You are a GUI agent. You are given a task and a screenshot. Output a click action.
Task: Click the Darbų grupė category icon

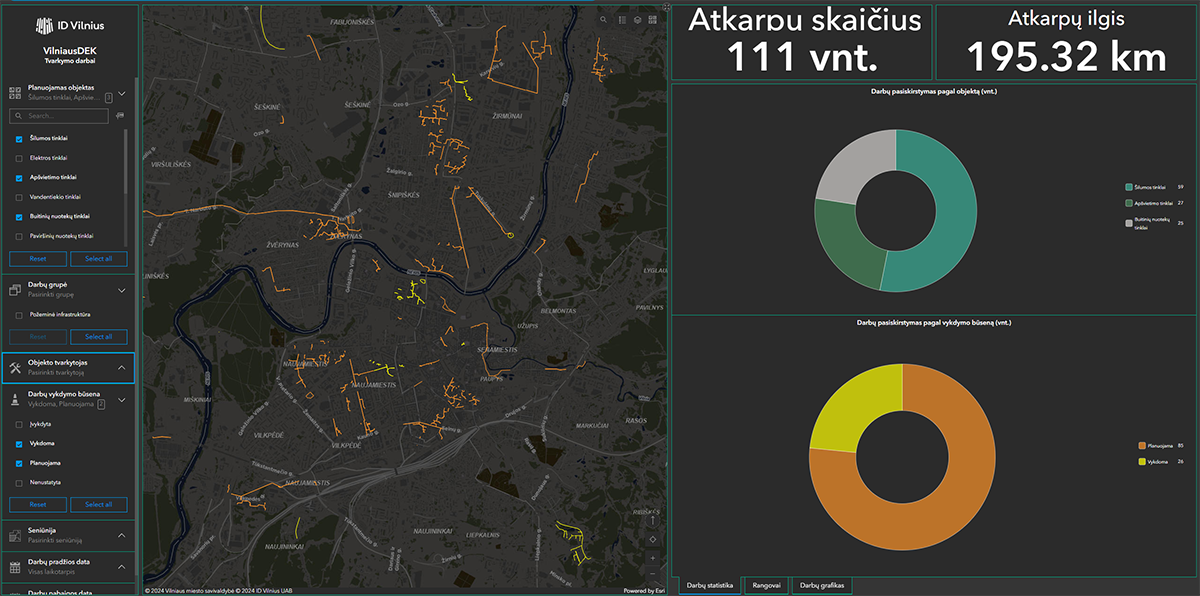tap(15, 290)
